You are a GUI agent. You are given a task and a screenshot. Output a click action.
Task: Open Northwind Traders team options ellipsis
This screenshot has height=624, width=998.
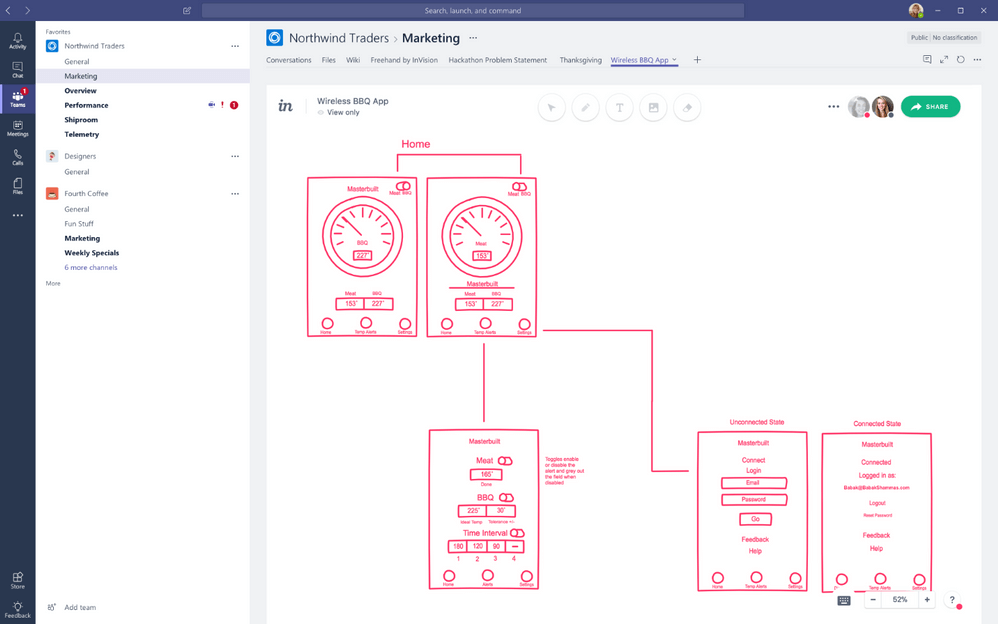(x=235, y=46)
